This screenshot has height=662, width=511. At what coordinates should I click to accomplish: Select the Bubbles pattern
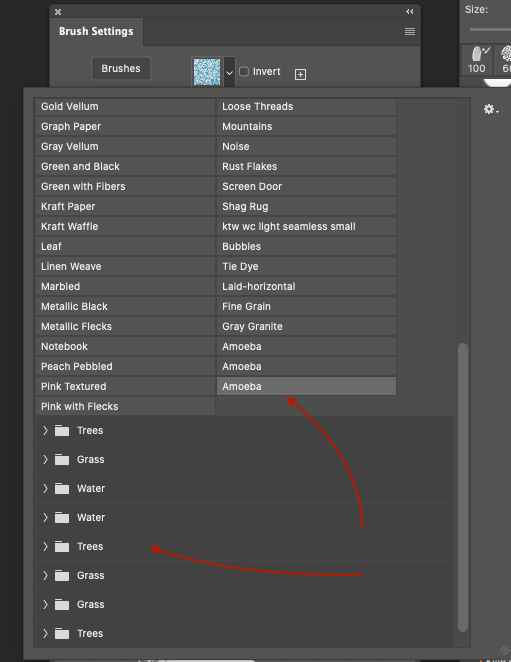pyautogui.click(x=307, y=246)
